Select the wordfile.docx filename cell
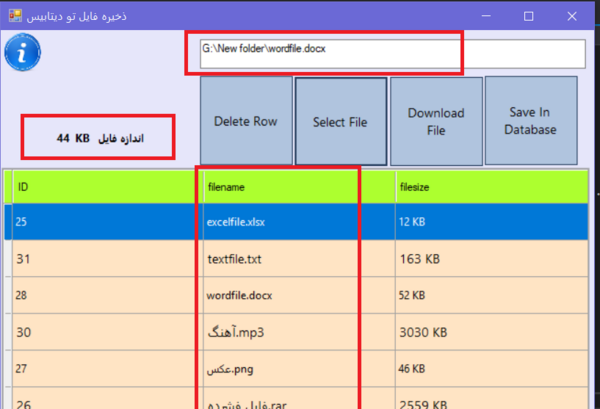The image size is (600, 409). [299, 295]
